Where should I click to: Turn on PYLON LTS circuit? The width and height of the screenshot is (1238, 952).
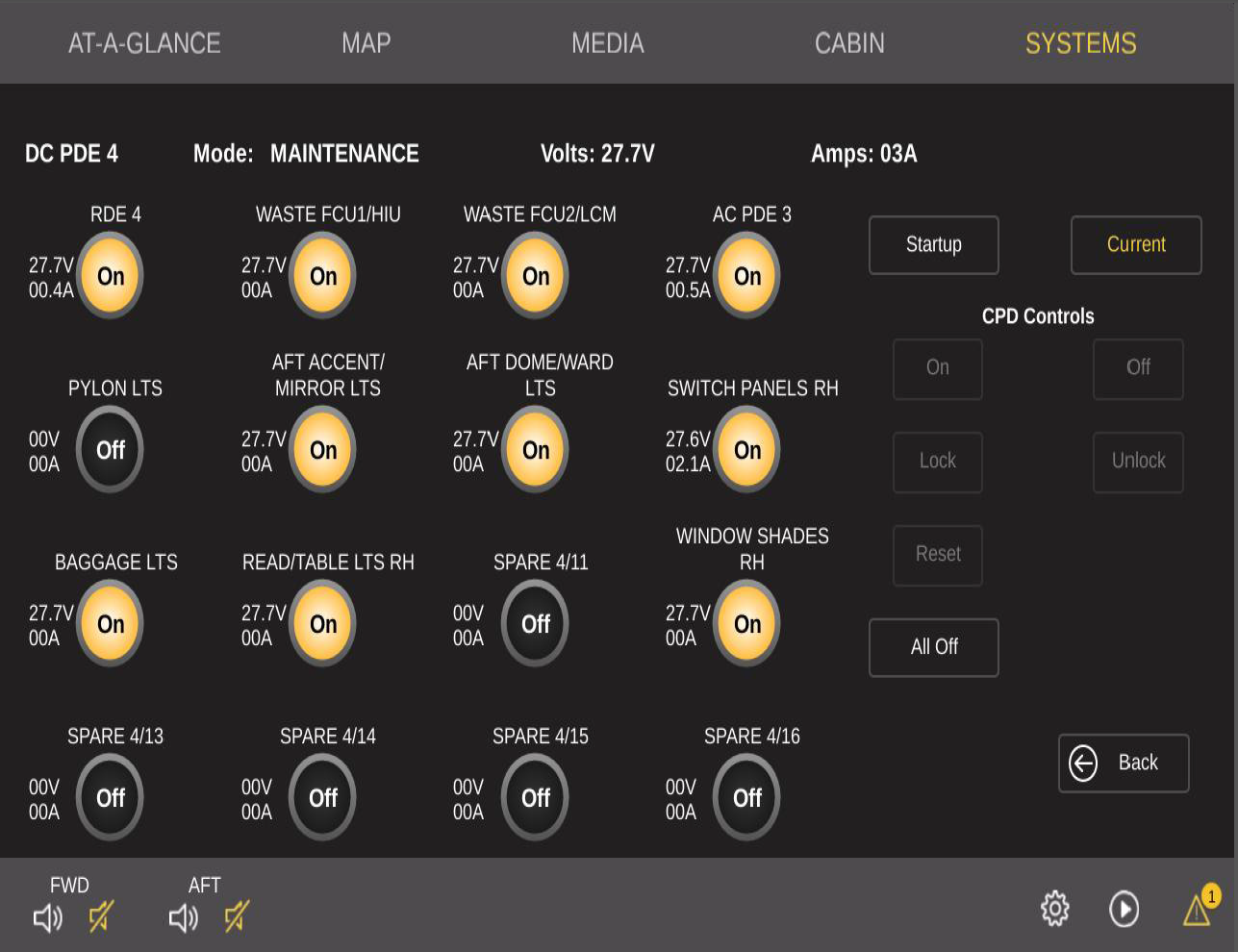(111, 450)
